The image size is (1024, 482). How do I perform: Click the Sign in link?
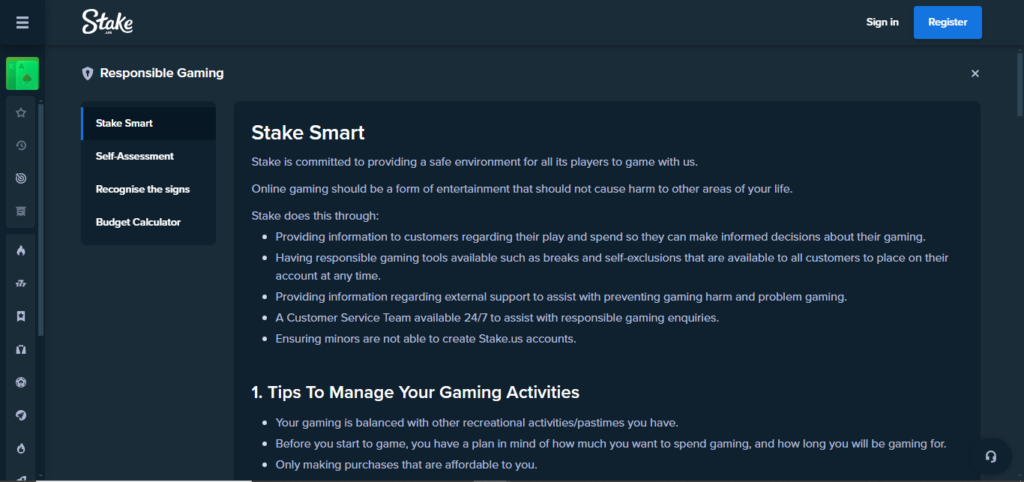pos(882,22)
